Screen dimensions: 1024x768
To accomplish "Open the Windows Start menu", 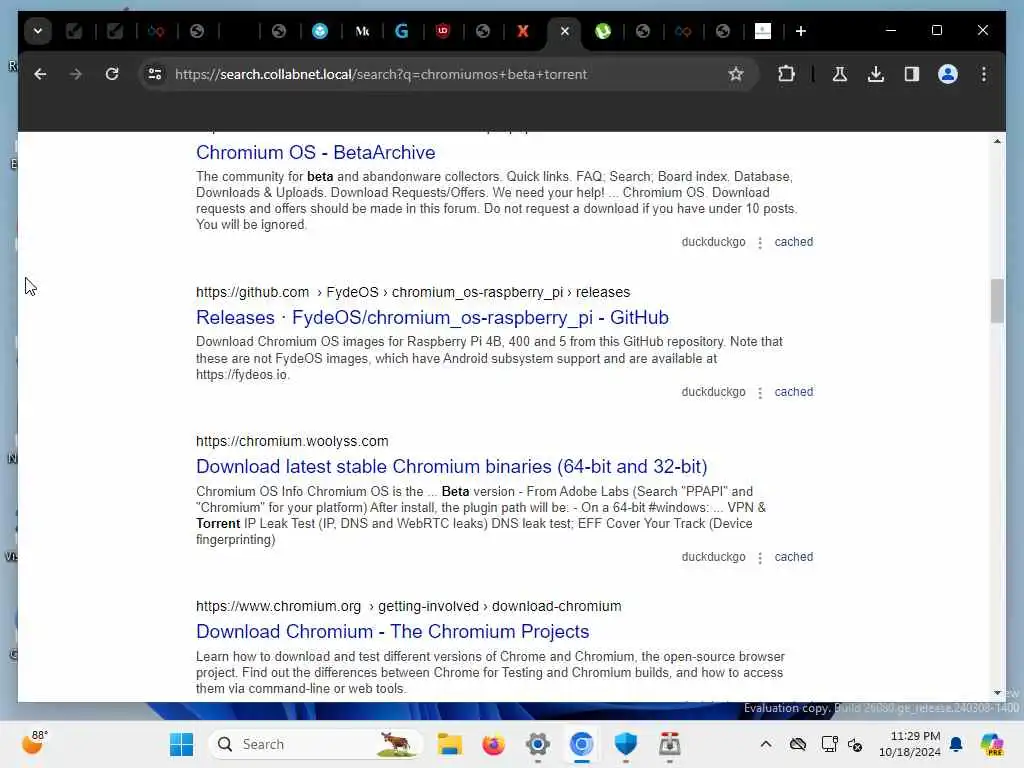I will pos(182,744).
